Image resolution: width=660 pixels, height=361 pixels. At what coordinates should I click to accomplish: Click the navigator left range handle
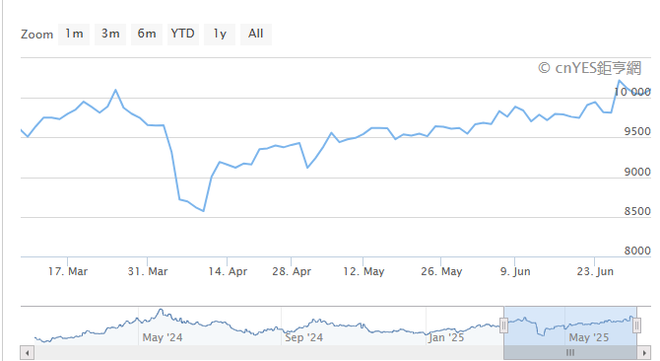pos(503,325)
